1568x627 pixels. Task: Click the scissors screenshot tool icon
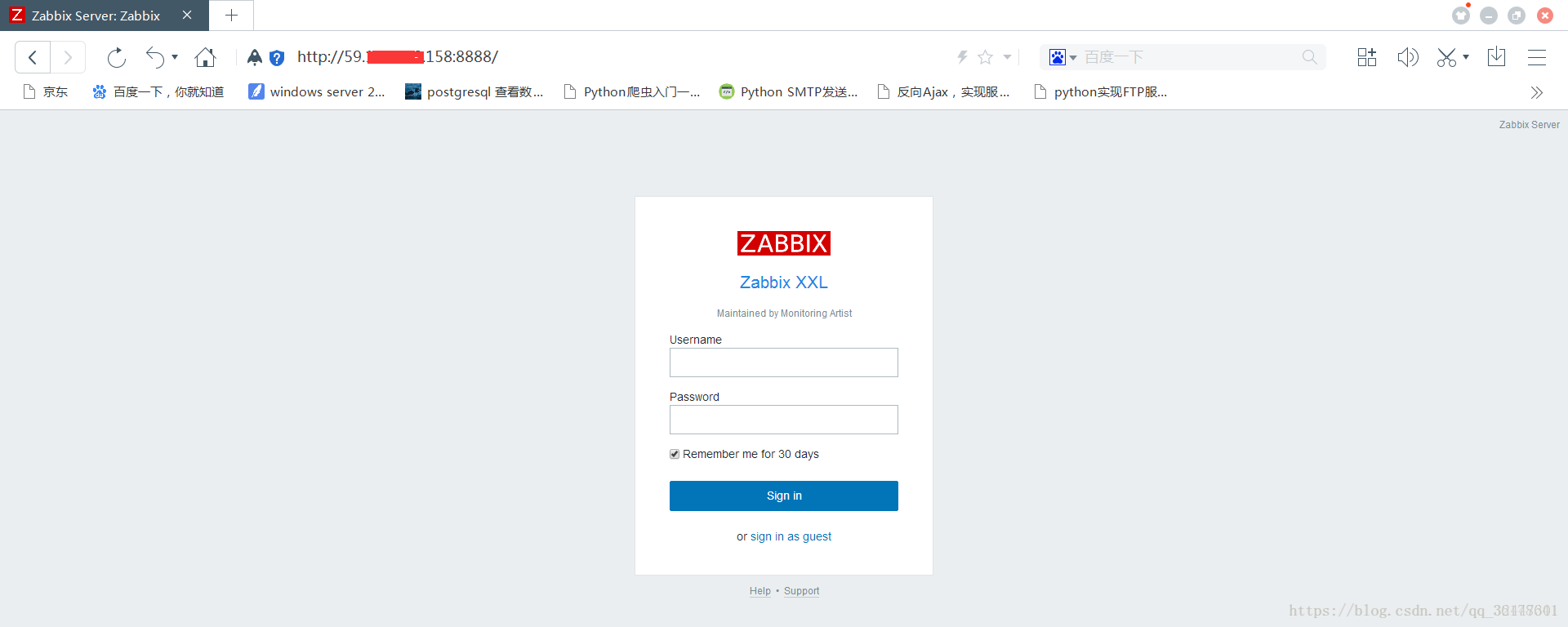[1446, 57]
